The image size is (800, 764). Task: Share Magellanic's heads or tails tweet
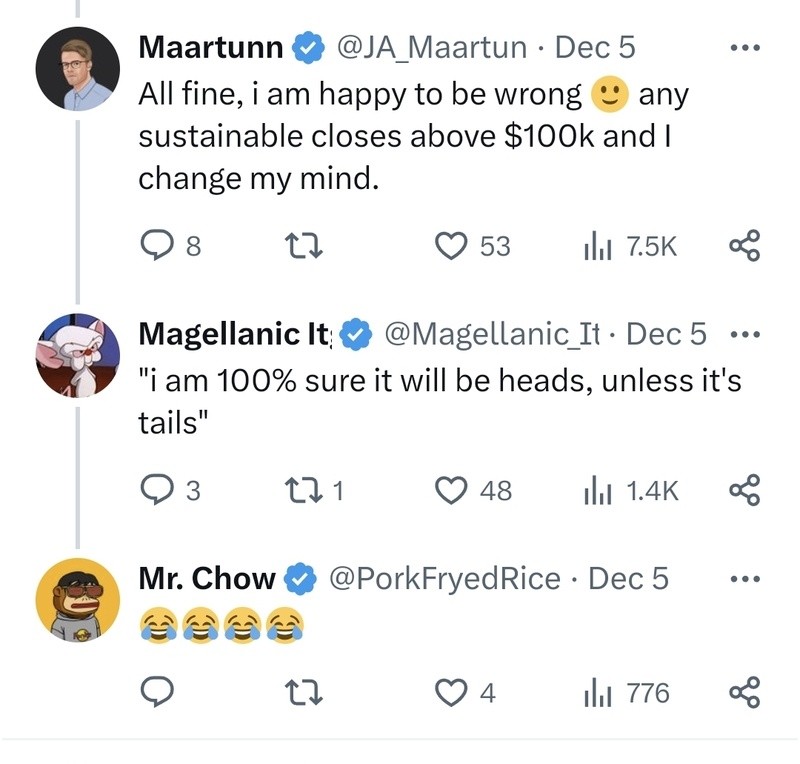click(x=744, y=490)
